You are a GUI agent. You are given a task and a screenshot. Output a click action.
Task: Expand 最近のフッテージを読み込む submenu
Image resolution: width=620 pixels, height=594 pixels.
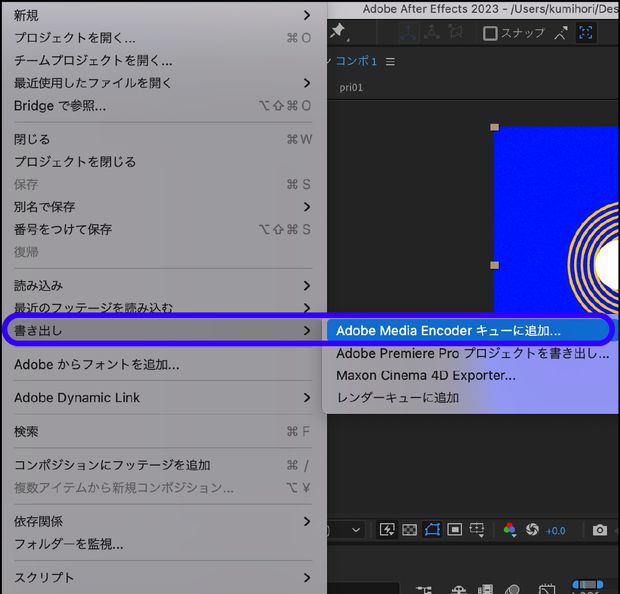(x=163, y=308)
